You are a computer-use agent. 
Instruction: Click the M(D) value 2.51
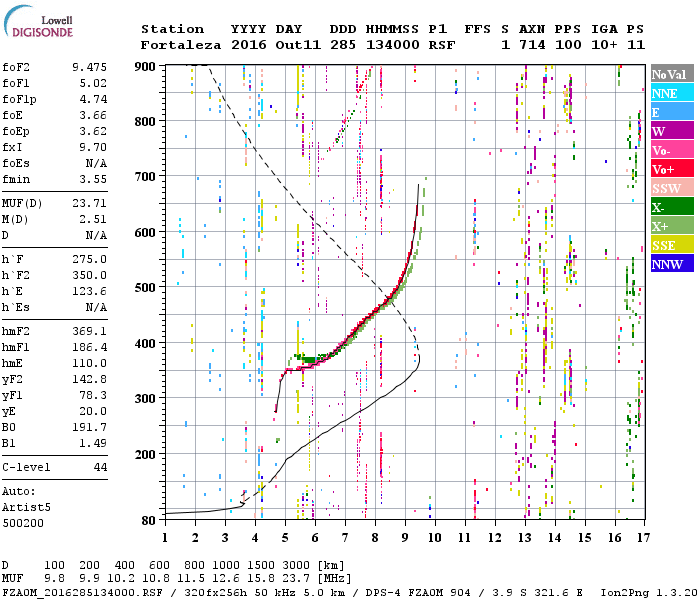[94, 219]
